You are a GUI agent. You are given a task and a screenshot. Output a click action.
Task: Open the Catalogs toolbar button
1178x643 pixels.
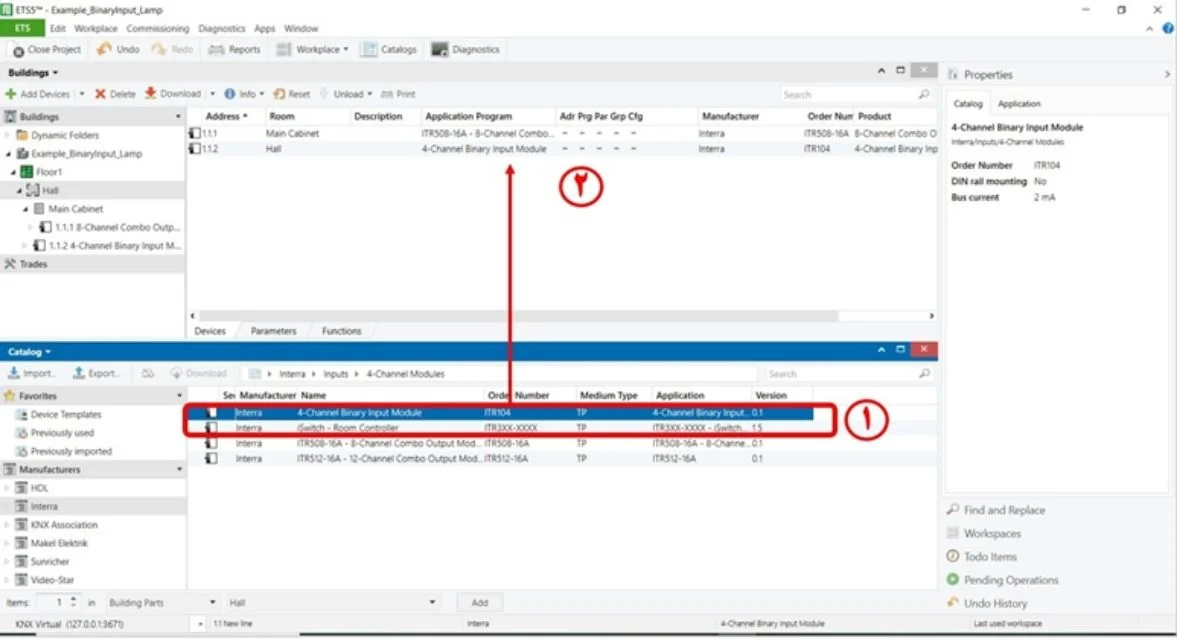click(388, 50)
